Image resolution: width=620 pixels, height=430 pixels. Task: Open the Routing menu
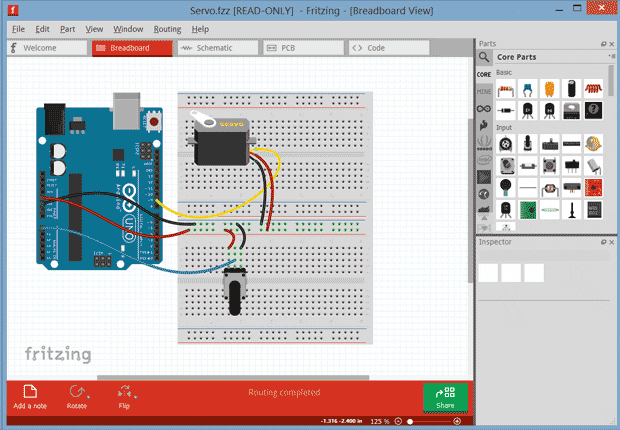[167, 29]
